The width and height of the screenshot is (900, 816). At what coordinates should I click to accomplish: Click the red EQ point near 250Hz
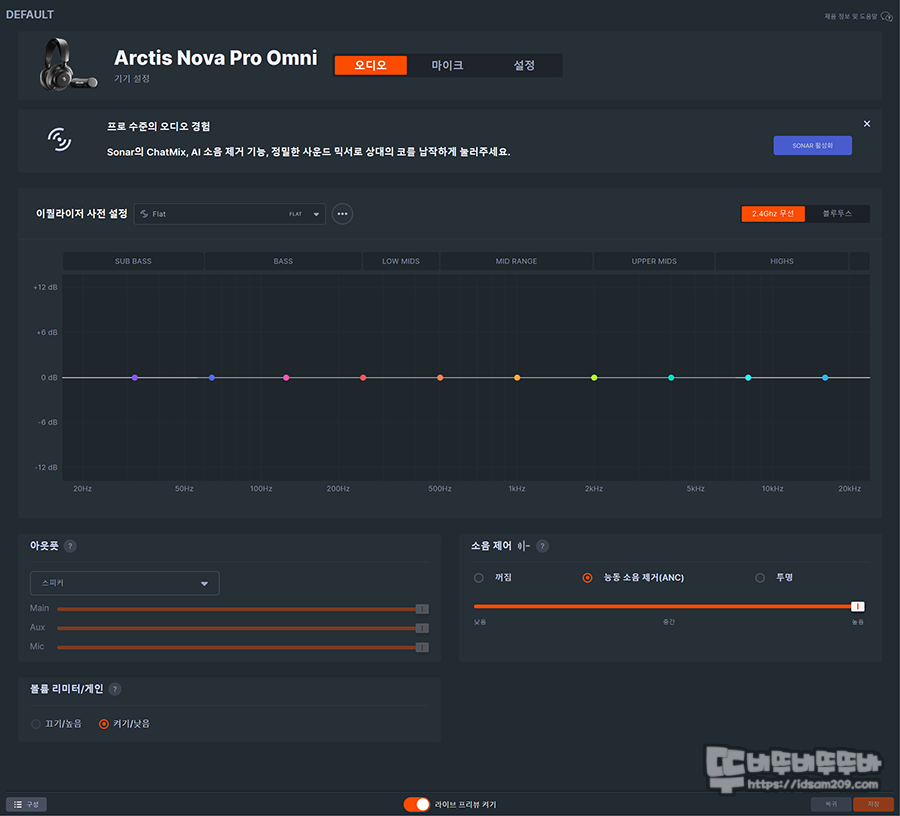tap(363, 378)
